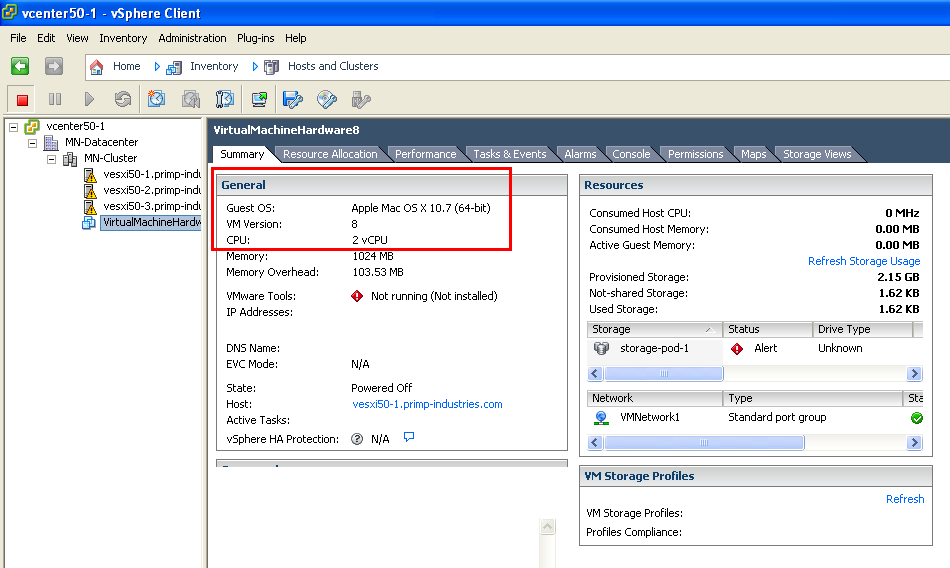This screenshot has width=950, height=568.
Task: Collapse the MN-Datacenter tree node
Action: (33, 143)
